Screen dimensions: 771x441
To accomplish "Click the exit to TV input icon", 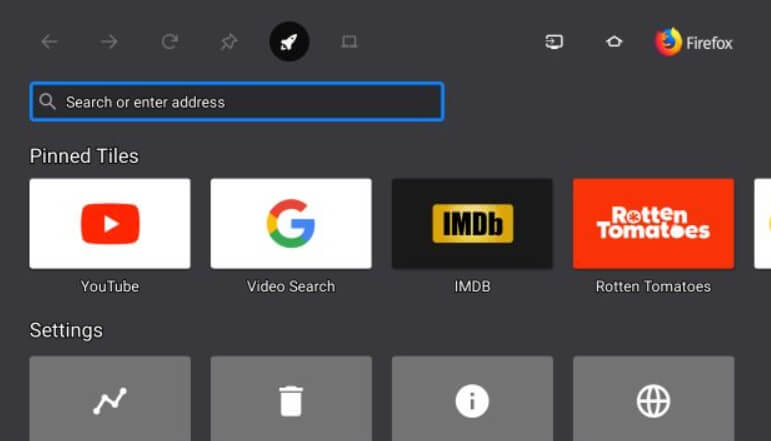I will (554, 42).
